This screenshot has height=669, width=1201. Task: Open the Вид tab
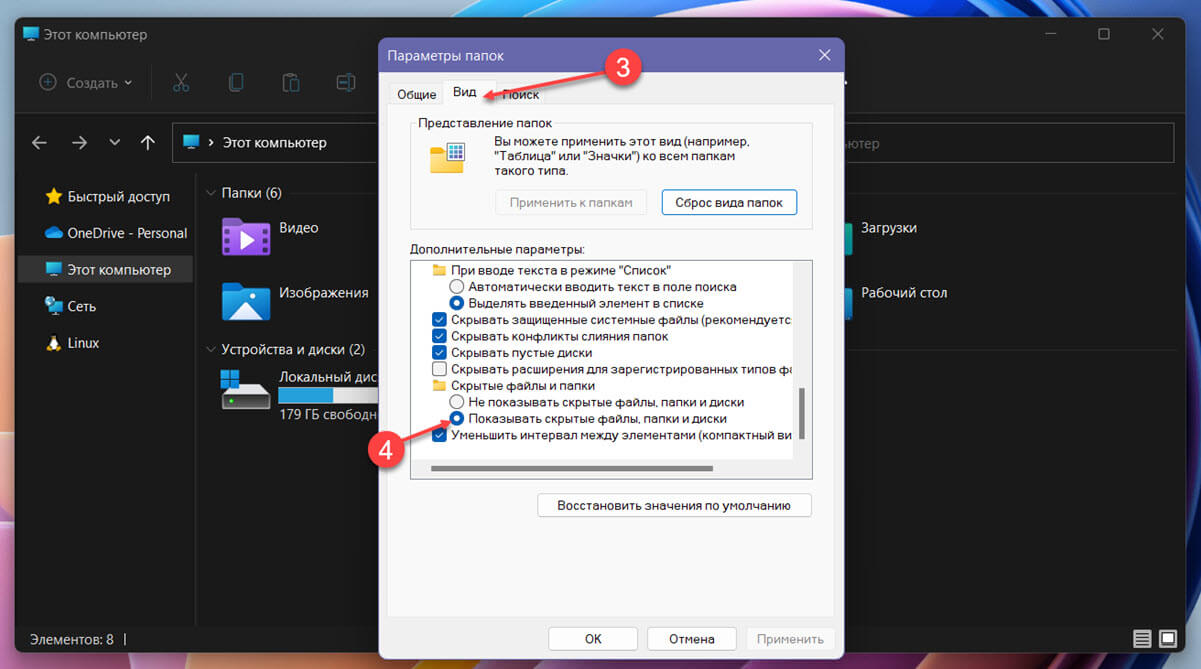pos(464,92)
